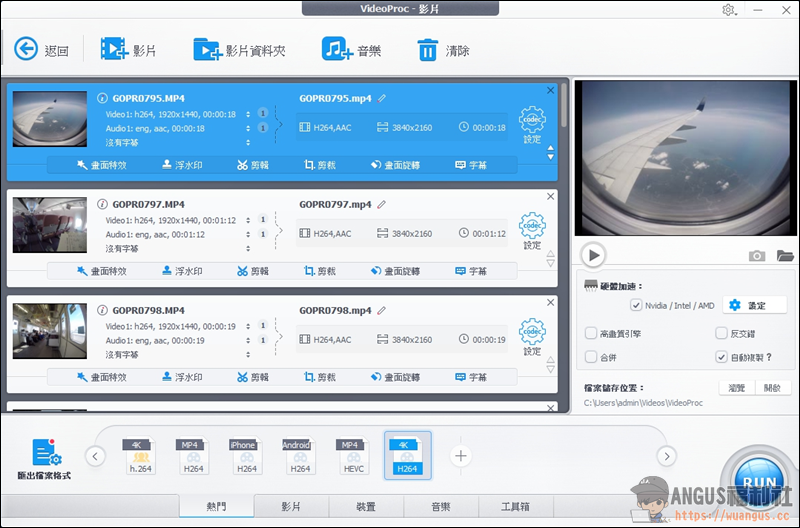
Task: Enable 反交錯 deinterlacing checkbox
Action: tap(721, 333)
